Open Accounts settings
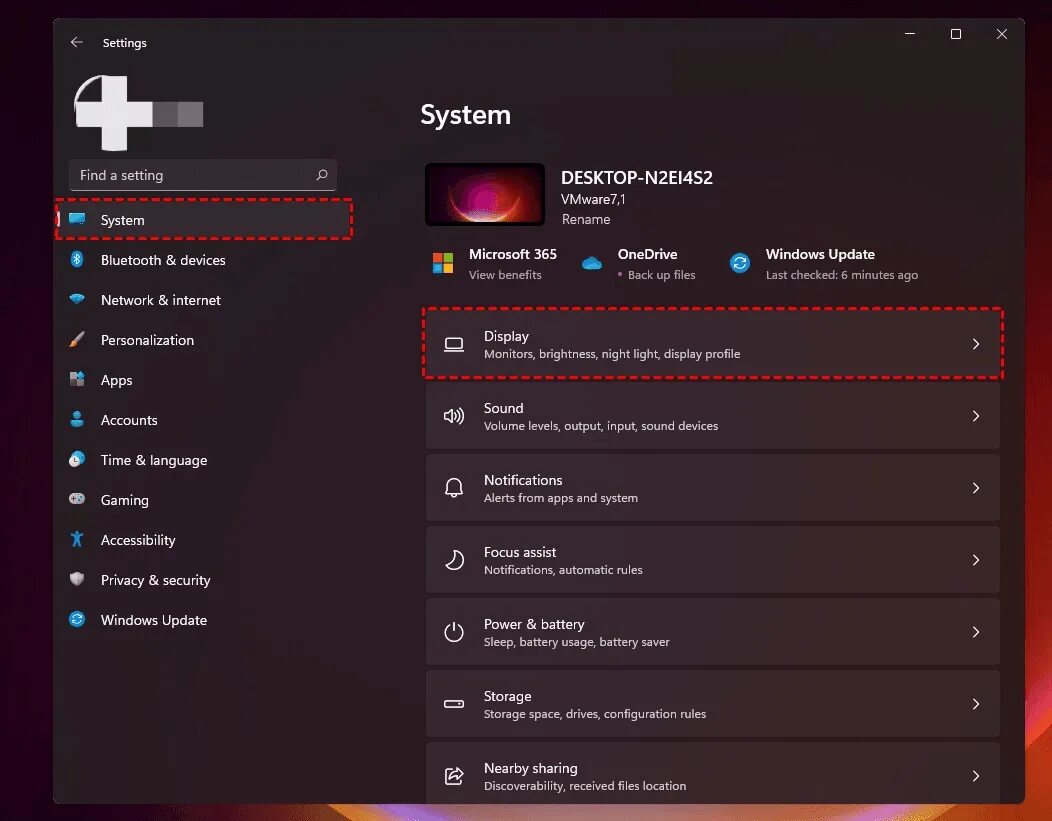This screenshot has width=1052, height=821. pos(204,420)
